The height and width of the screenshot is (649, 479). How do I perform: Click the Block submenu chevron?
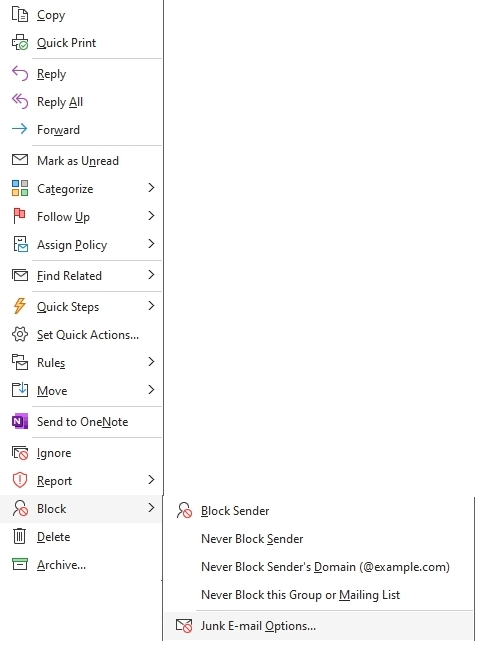151,508
